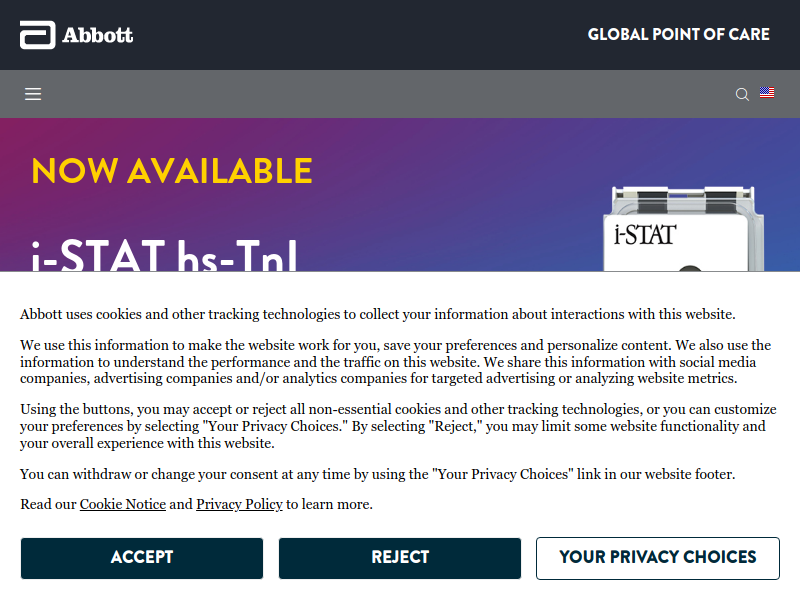
Task: Open the Cookie Notice link
Action: (x=122, y=504)
